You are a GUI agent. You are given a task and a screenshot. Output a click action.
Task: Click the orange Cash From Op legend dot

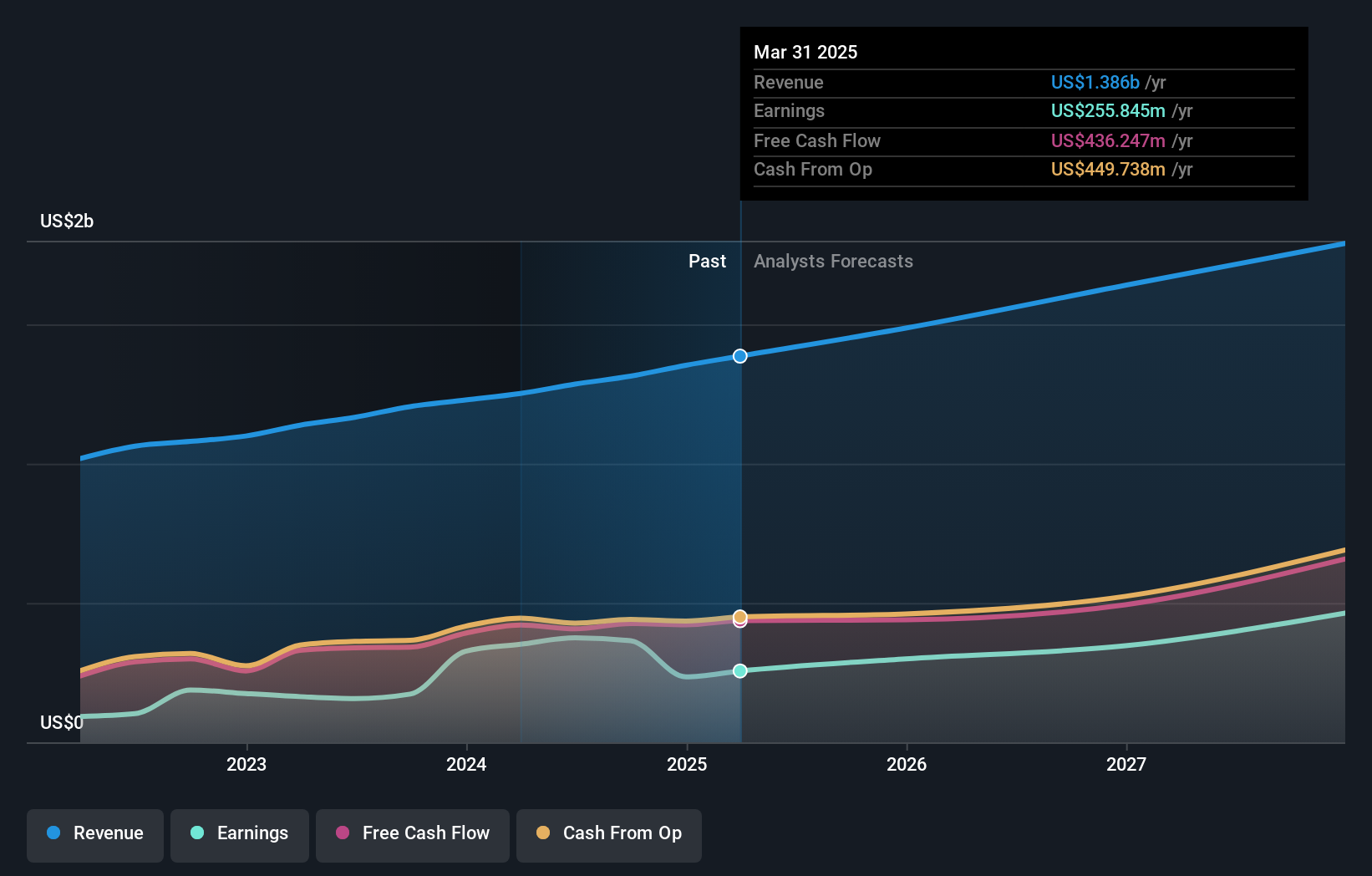click(543, 833)
